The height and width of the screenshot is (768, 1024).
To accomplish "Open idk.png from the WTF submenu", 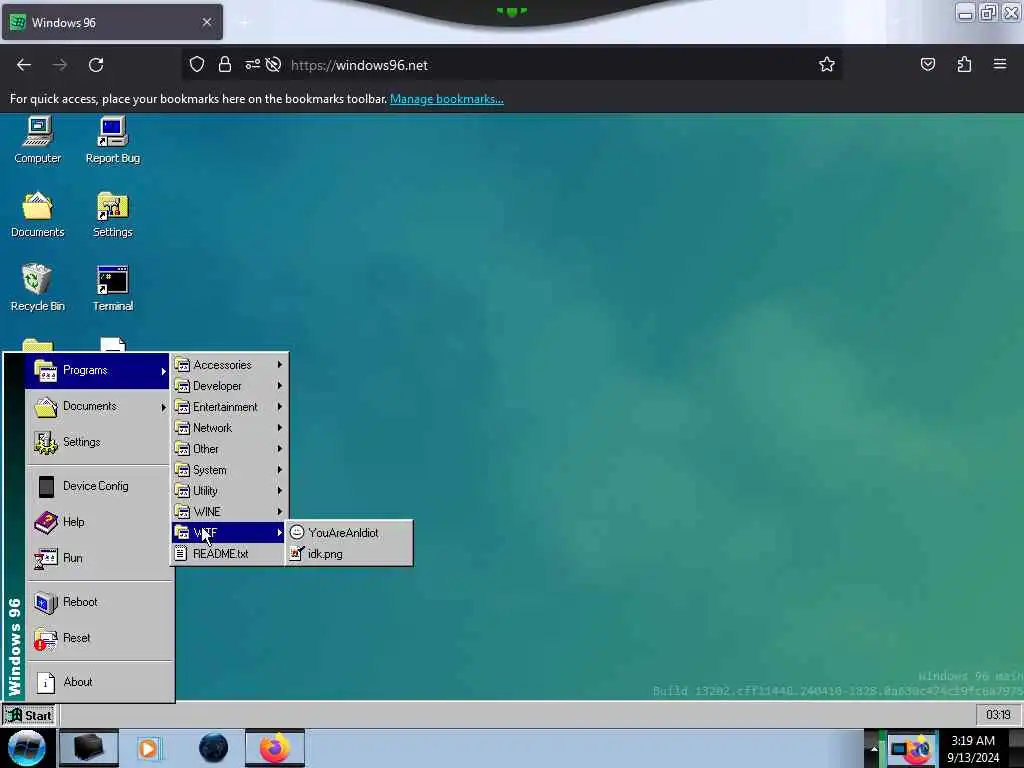I will 349,554.
